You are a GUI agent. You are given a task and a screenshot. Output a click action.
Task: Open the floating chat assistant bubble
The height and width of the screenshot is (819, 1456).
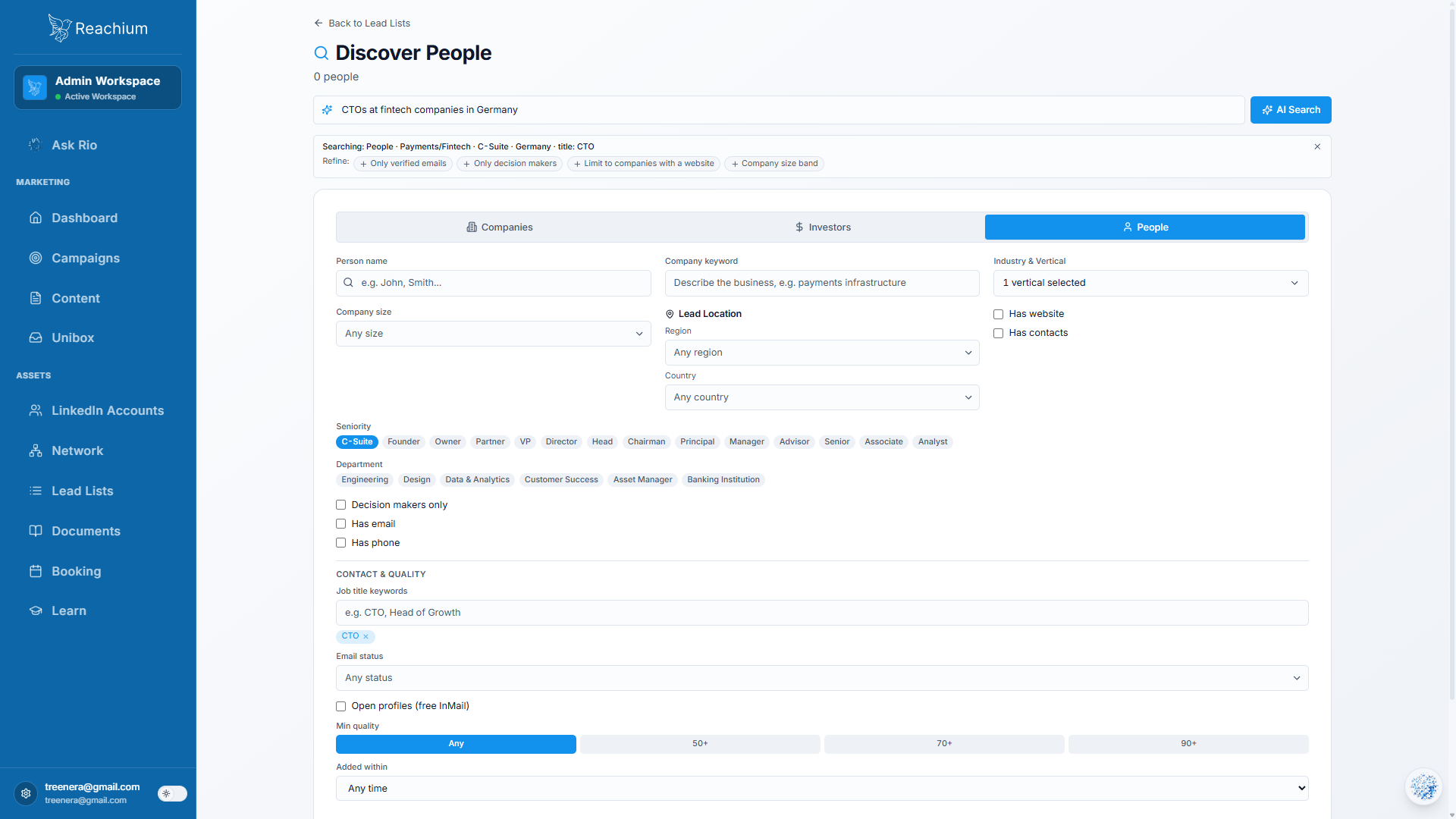[1423, 787]
